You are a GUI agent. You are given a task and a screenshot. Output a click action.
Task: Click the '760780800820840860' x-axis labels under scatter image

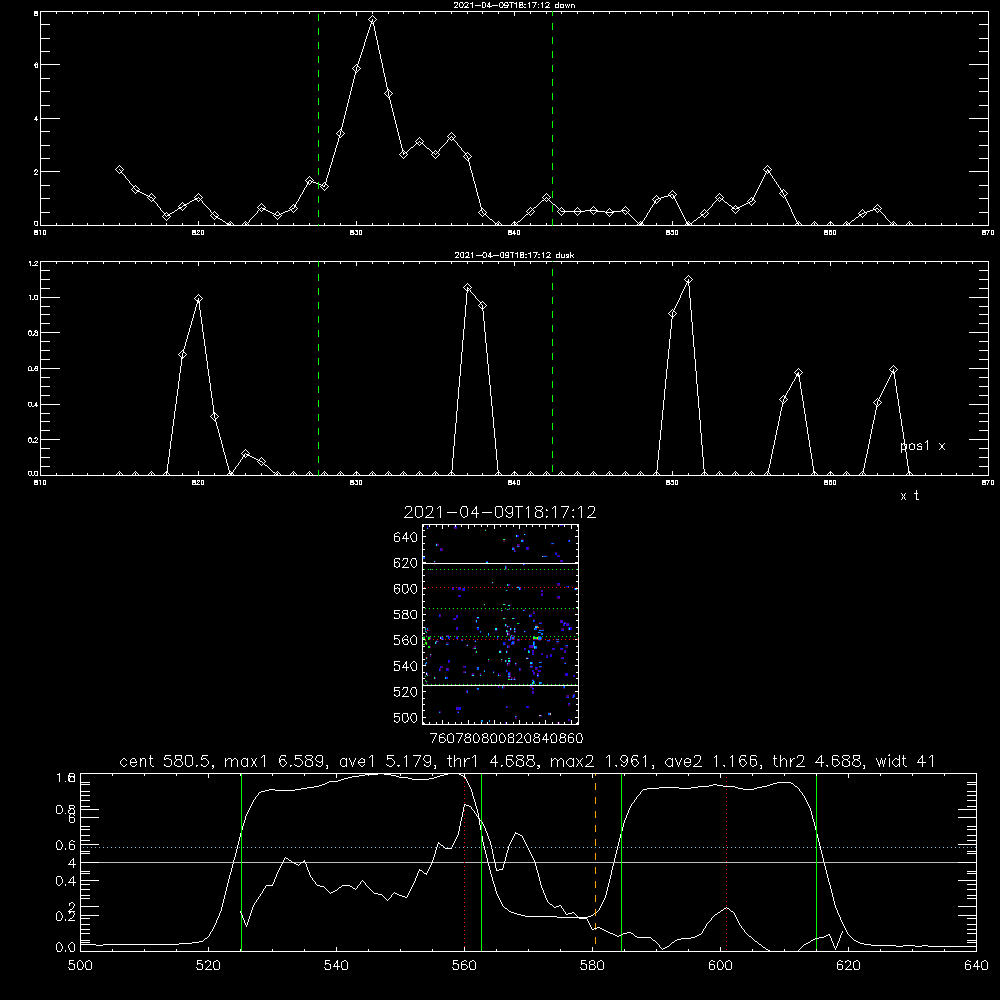pos(506,738)
